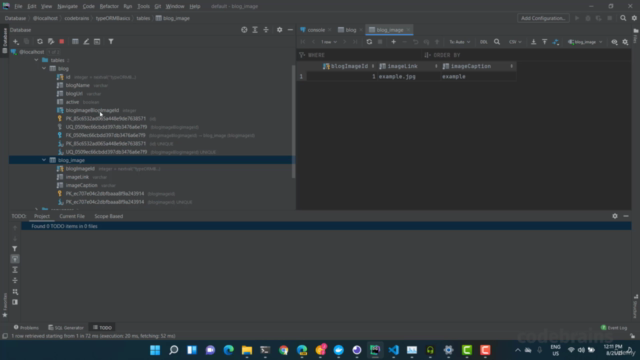This screenshot has width=640, height=360.
Task: Open the Problems tool window
Action: [x=26, y=327]
